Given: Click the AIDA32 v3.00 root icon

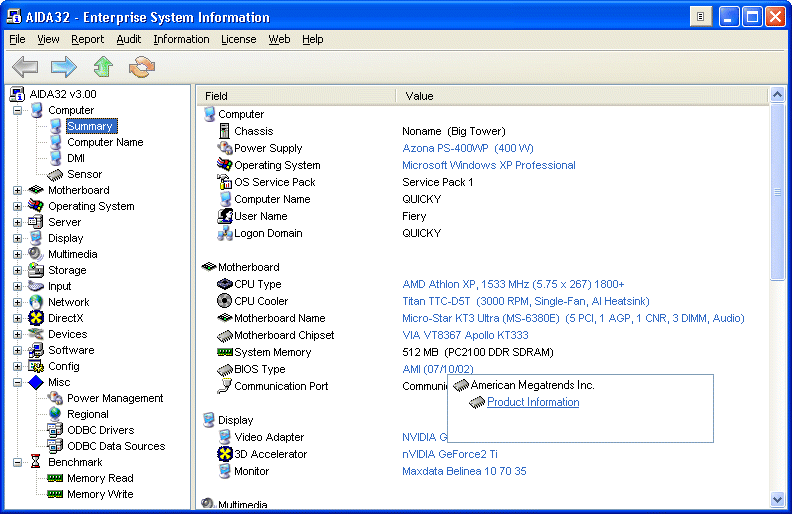Looking at the screenshot, I should pyautogui.click(x=17, y=94).
